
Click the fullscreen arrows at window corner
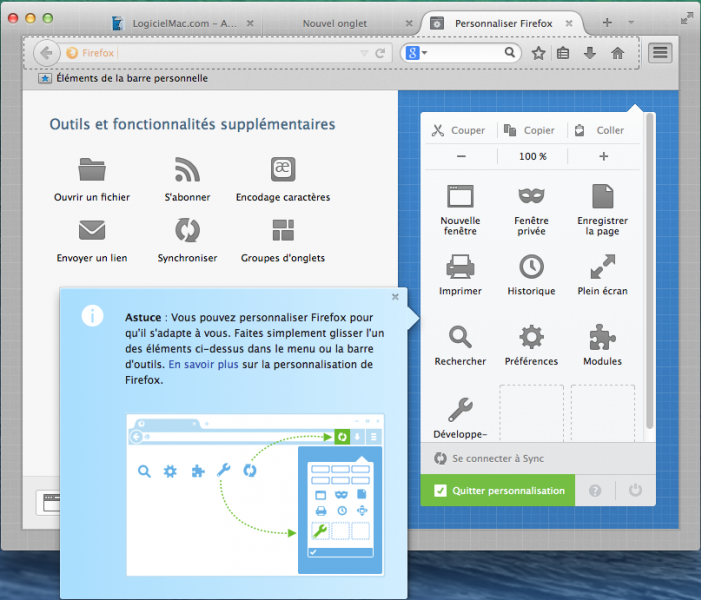686,18
